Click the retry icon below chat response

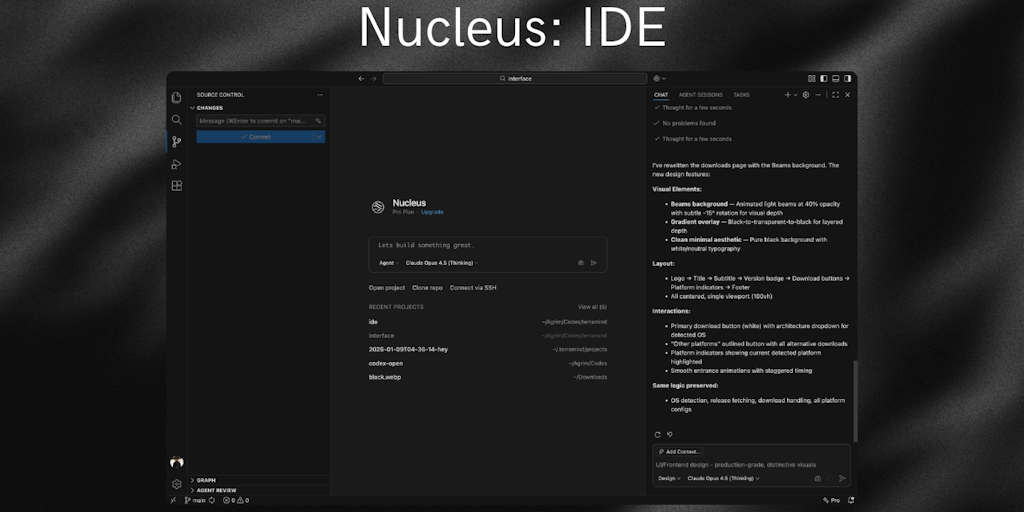(x=657, y=434)
